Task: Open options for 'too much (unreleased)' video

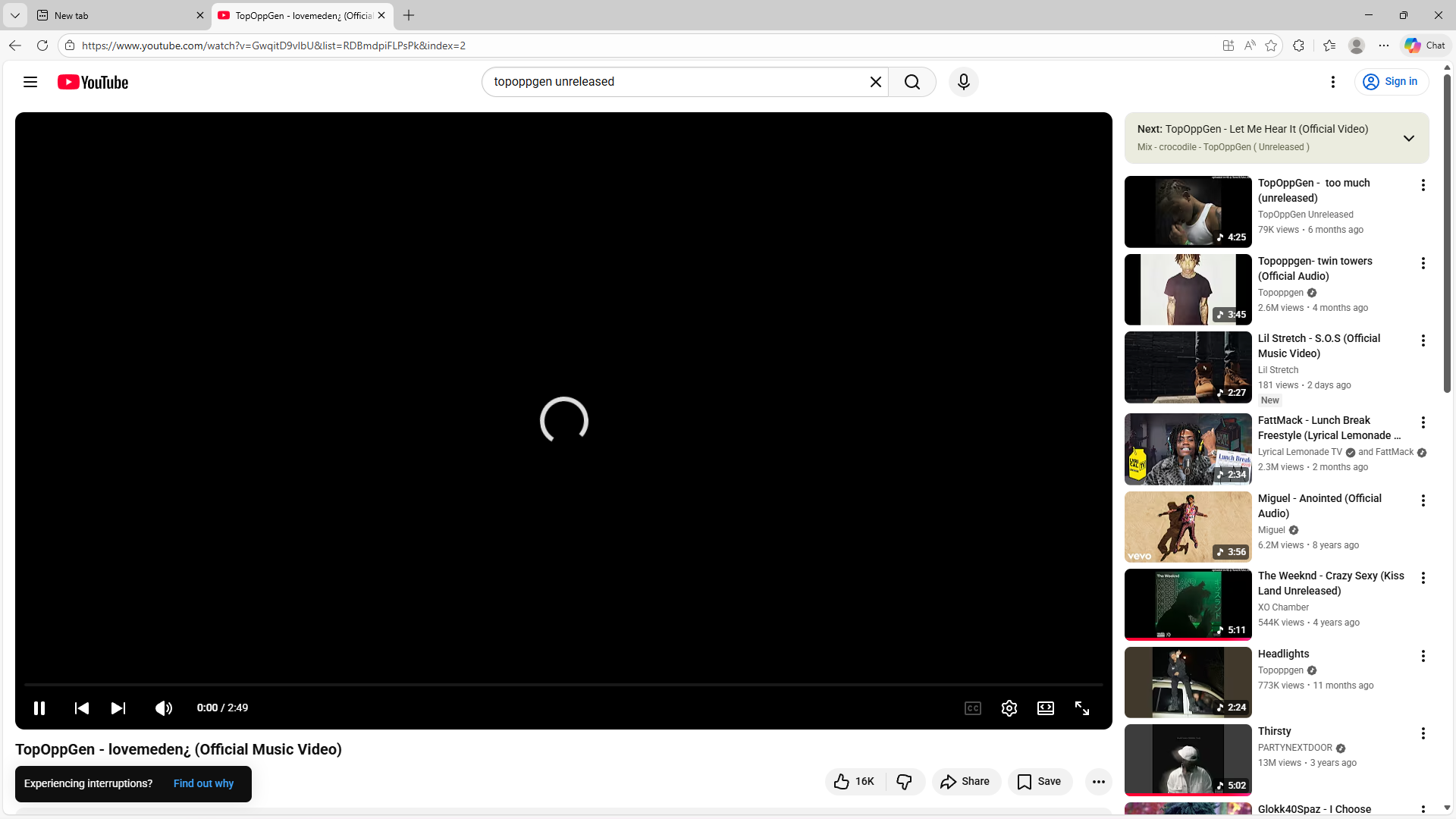Action: [1423, 185]
